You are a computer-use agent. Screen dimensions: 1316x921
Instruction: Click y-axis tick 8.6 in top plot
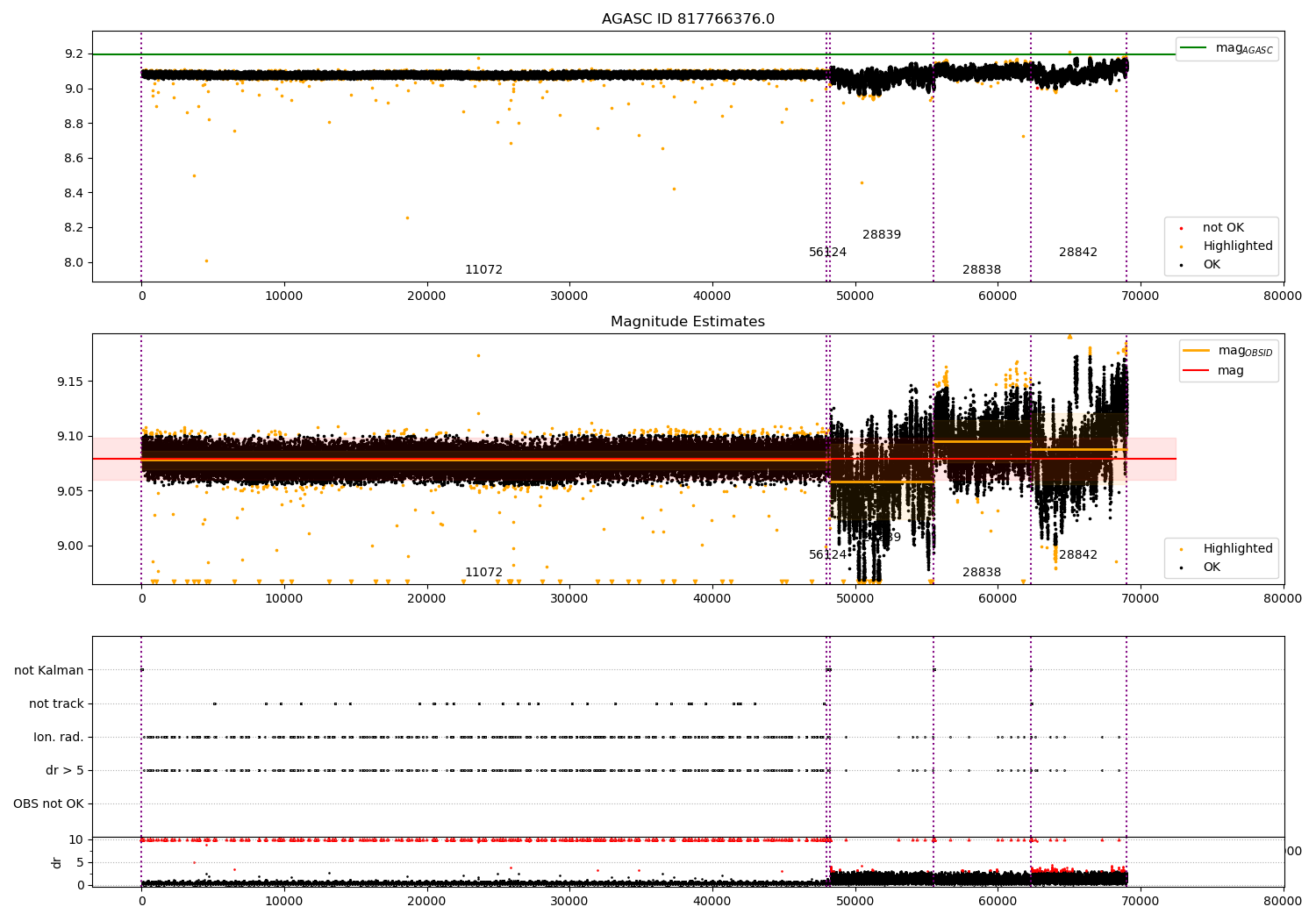coord(74,159)
